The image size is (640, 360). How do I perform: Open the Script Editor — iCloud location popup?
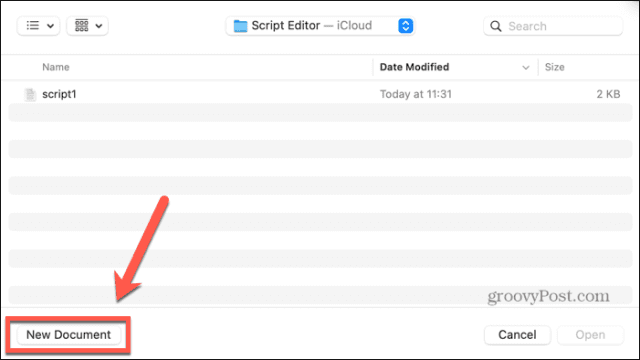tap(320, 26)
